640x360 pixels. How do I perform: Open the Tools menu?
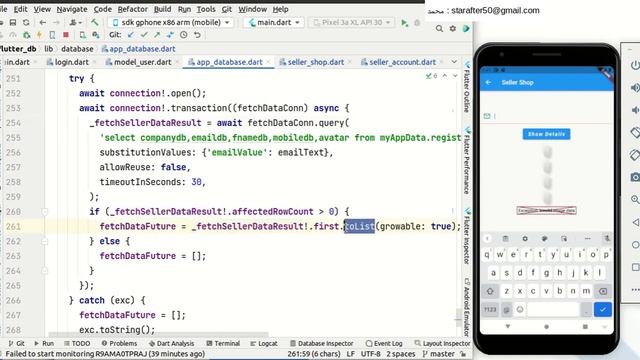tap(206, 9)
